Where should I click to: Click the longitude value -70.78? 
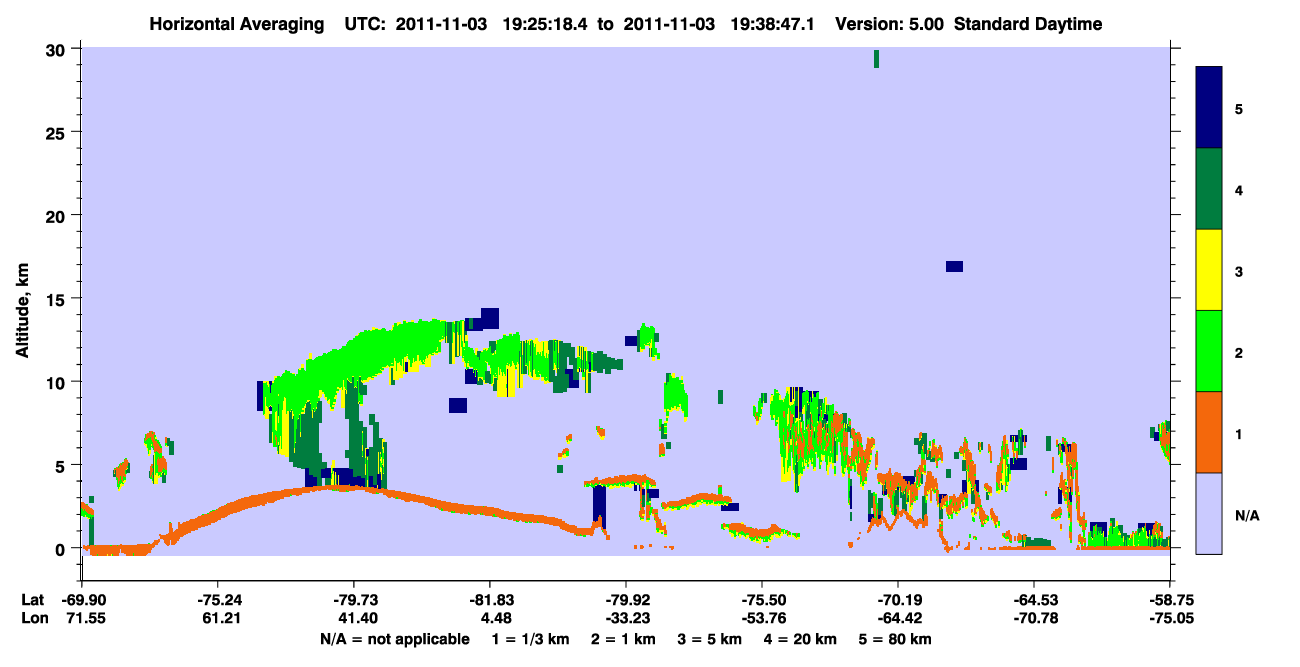click(x=1034, y=618)
